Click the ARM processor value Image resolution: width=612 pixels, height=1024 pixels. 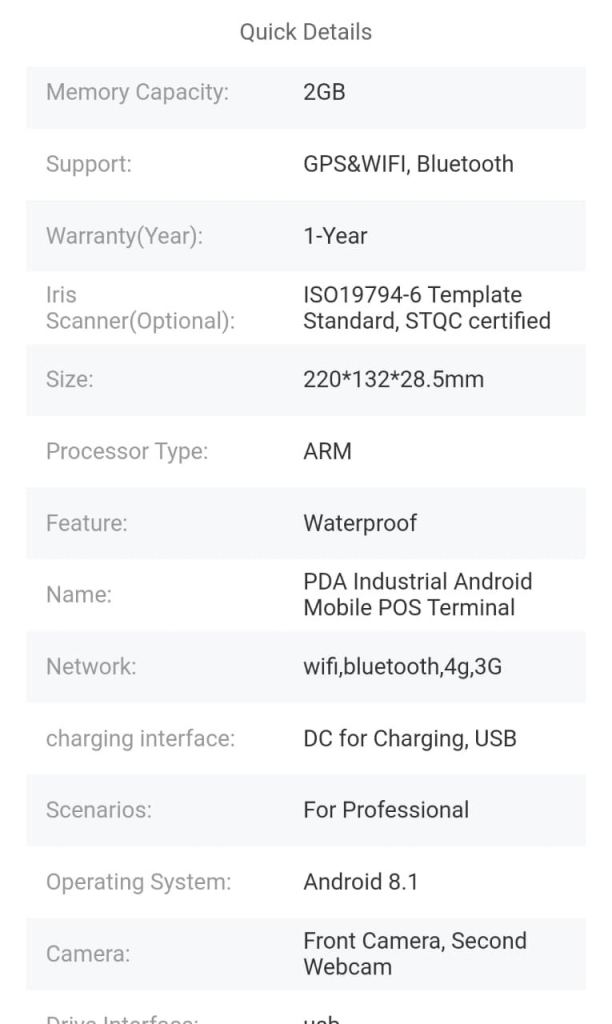tap(327, 451)
